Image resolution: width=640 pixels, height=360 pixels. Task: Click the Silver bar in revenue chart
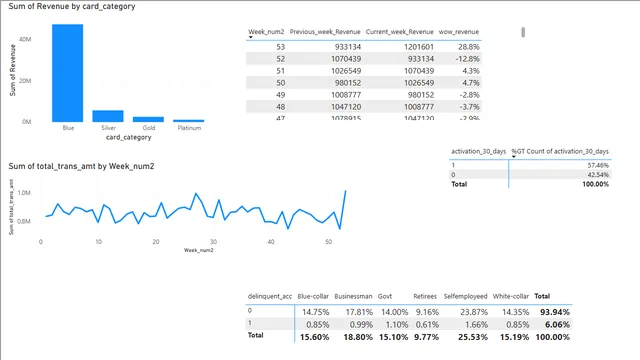tap(108, 116)
